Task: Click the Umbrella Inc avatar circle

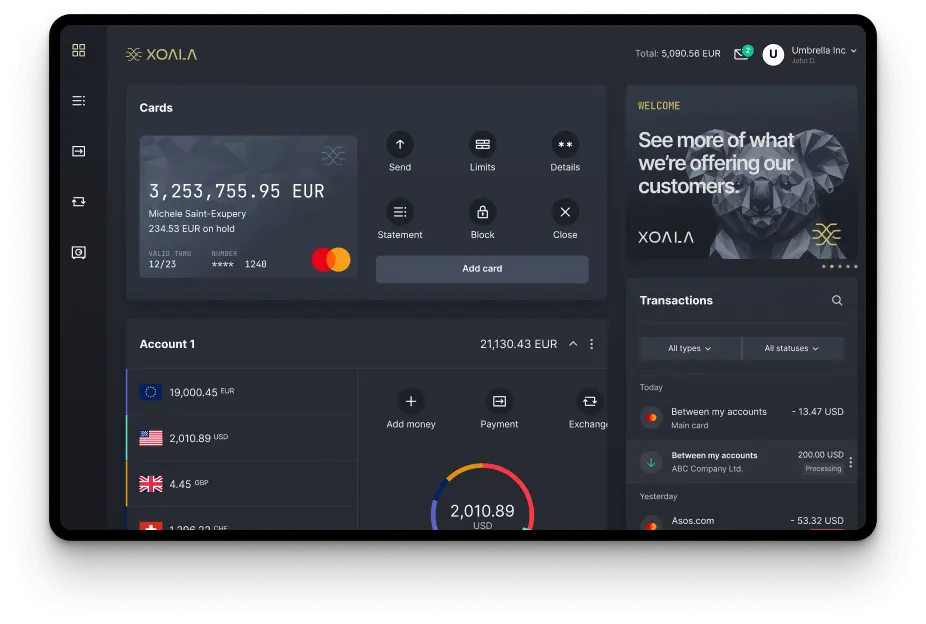Action: [773, 54]
